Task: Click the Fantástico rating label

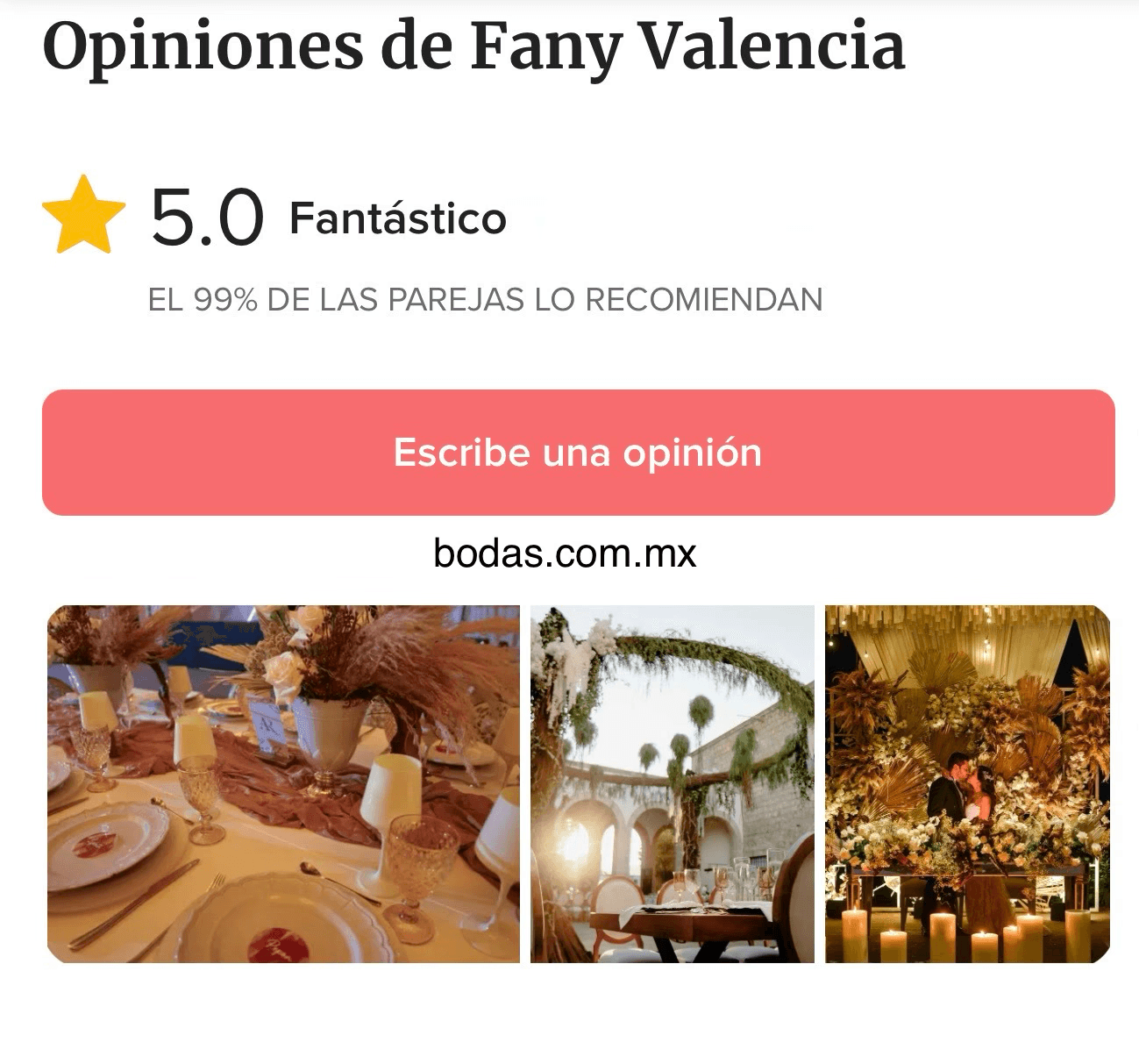Action: (398, 218)
